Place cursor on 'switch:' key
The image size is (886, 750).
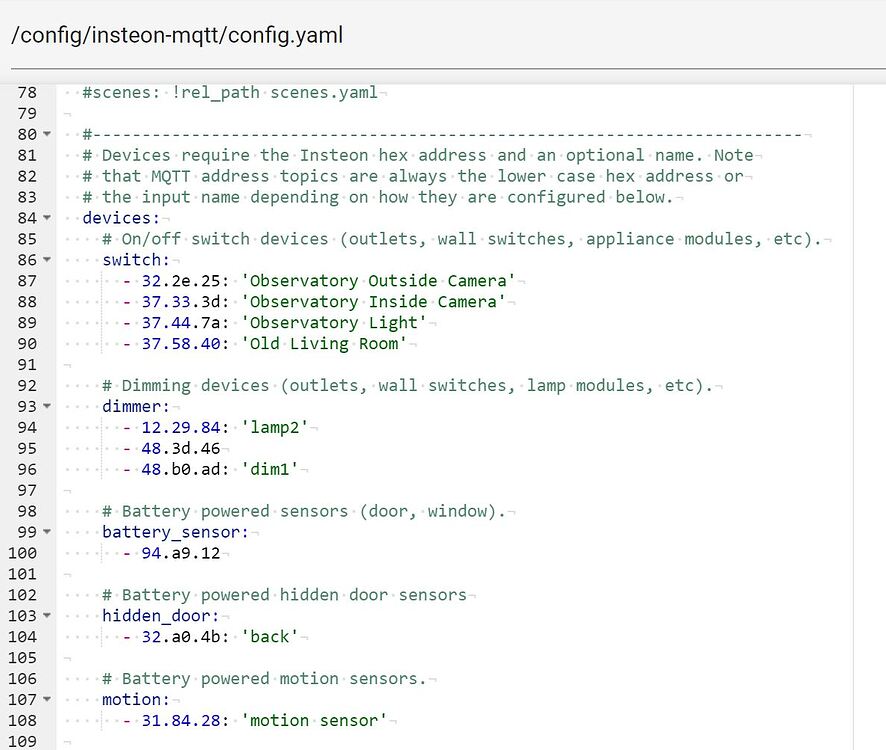point(136,260)
